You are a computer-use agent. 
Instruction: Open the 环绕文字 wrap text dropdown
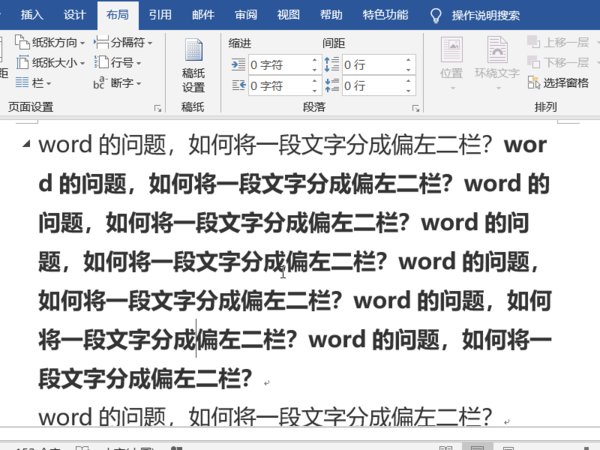click(x=497, y=64)
